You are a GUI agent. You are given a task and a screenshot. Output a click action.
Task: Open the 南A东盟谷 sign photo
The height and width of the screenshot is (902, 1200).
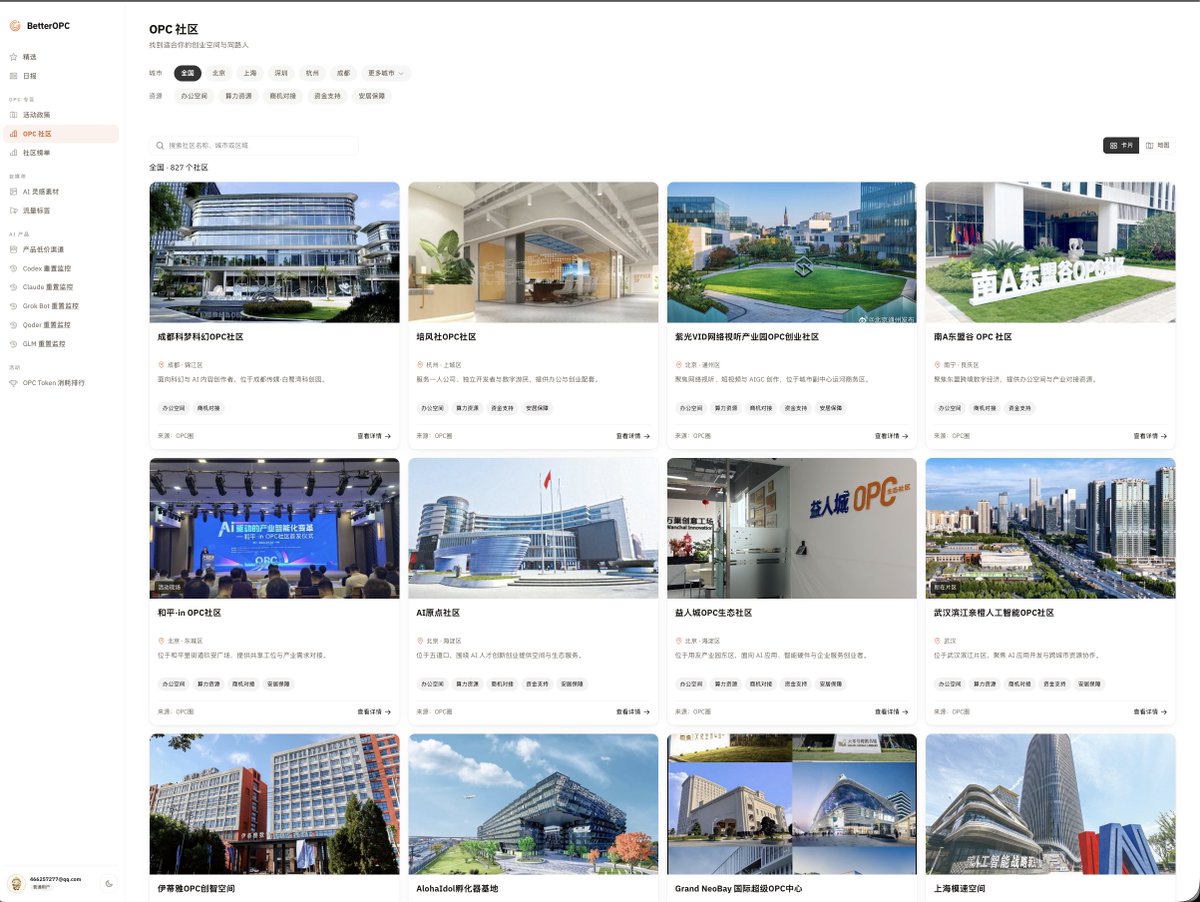pos(1051,252)
